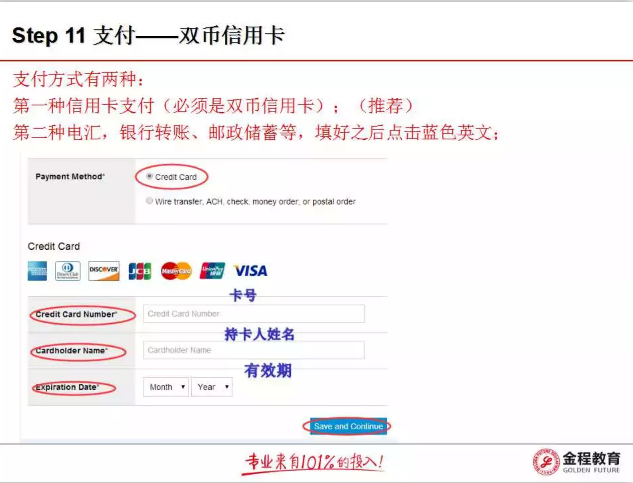Click the VISA card icon
This screenshot has height=483, width=633.
[x=251, y=271]
